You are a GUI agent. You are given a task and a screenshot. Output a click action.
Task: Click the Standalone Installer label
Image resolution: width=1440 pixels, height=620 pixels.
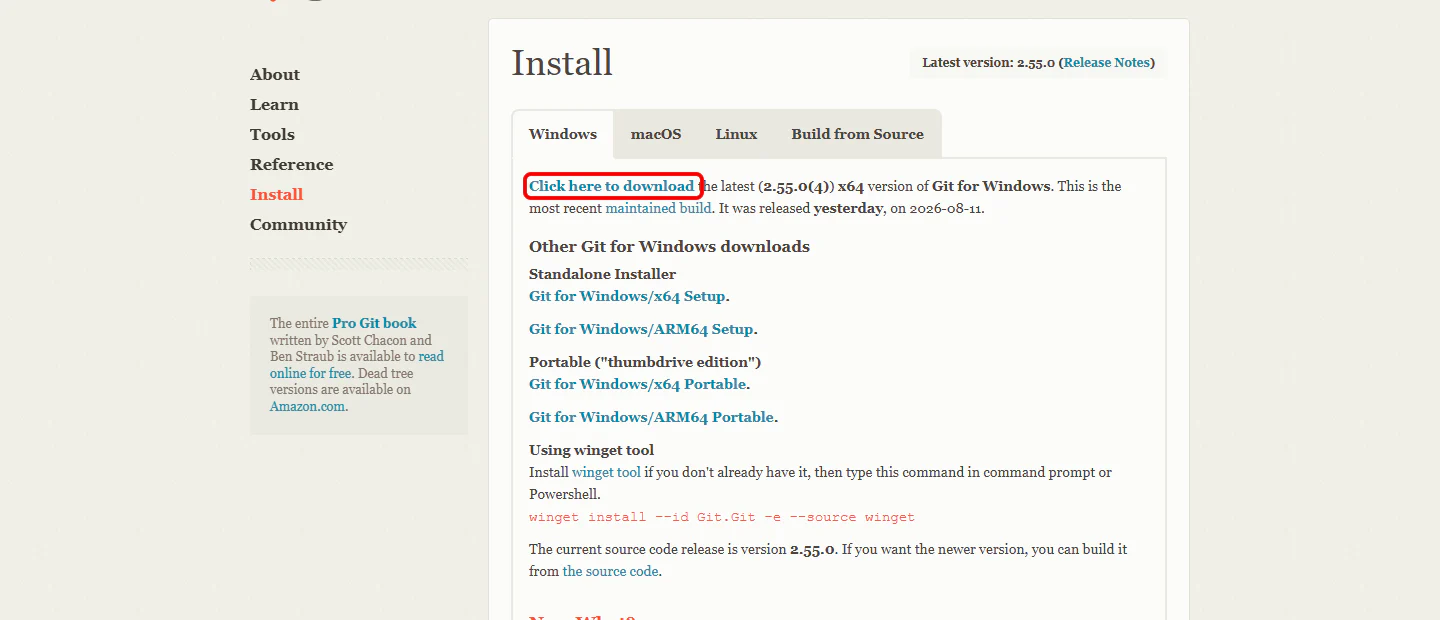602,274
